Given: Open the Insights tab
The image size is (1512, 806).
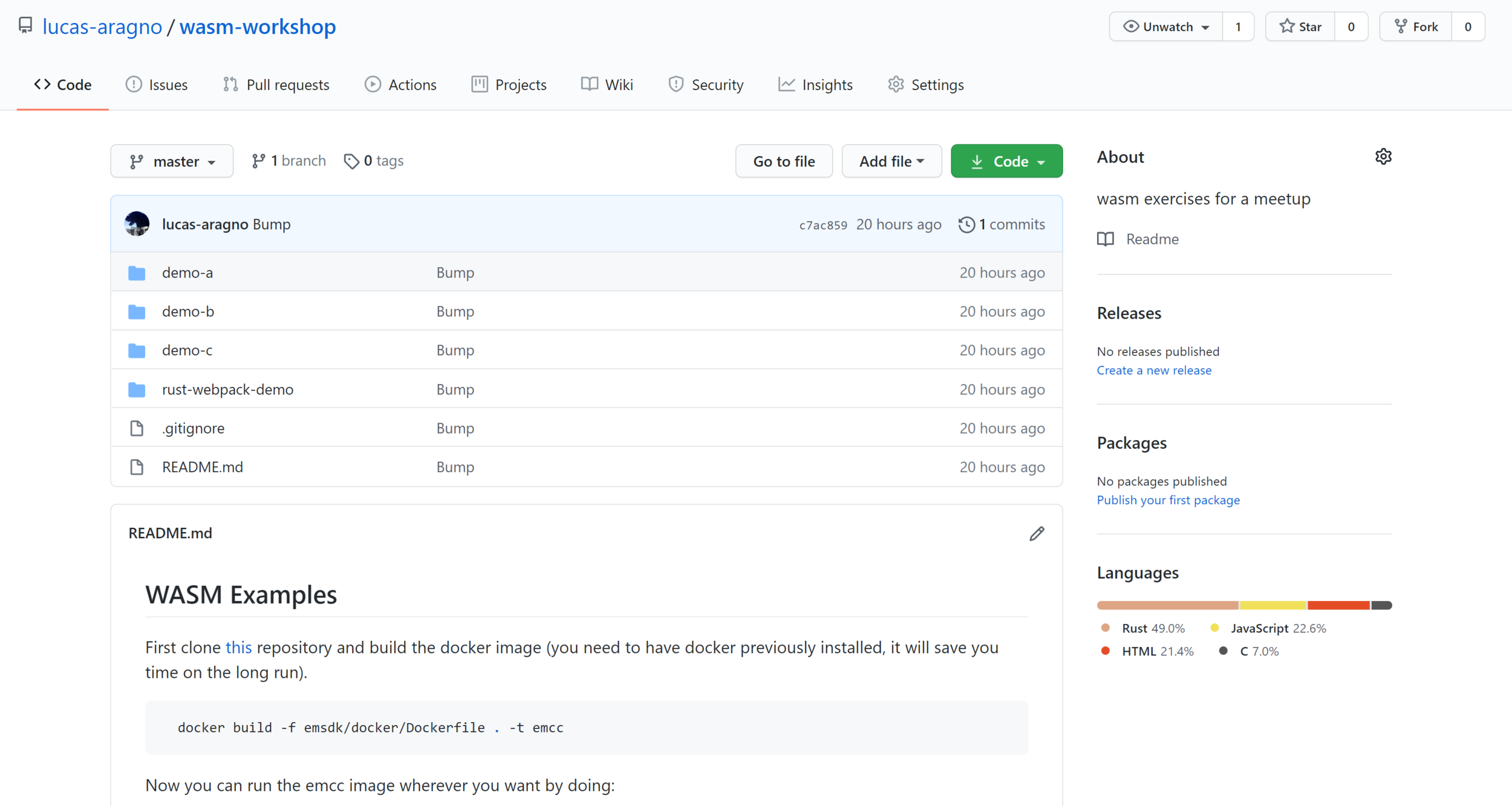Looking at the screenshot, I should point(815,85).
